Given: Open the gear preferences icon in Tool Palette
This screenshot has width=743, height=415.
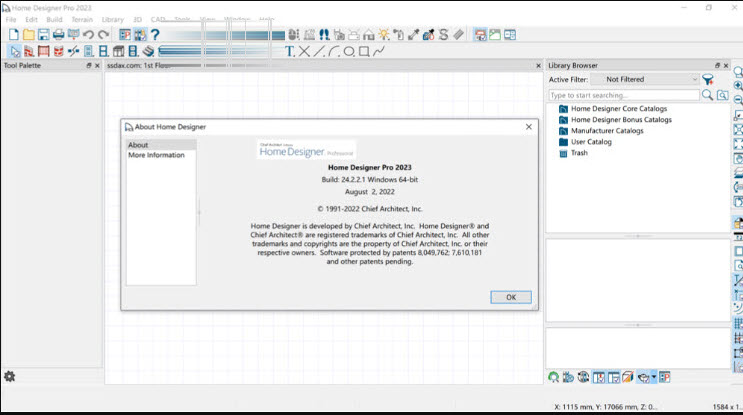Looking at the screenshot, I should pos(10,376).
